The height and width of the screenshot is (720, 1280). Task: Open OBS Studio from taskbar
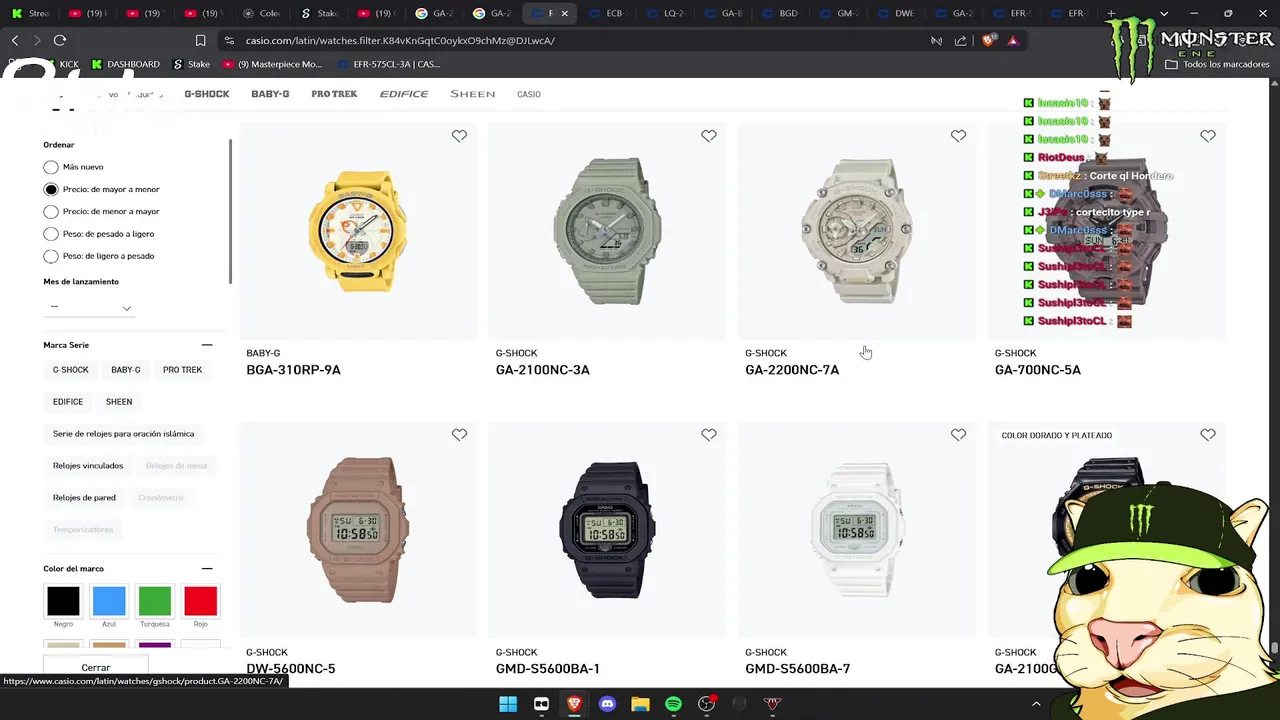click(x=707, y=704)
